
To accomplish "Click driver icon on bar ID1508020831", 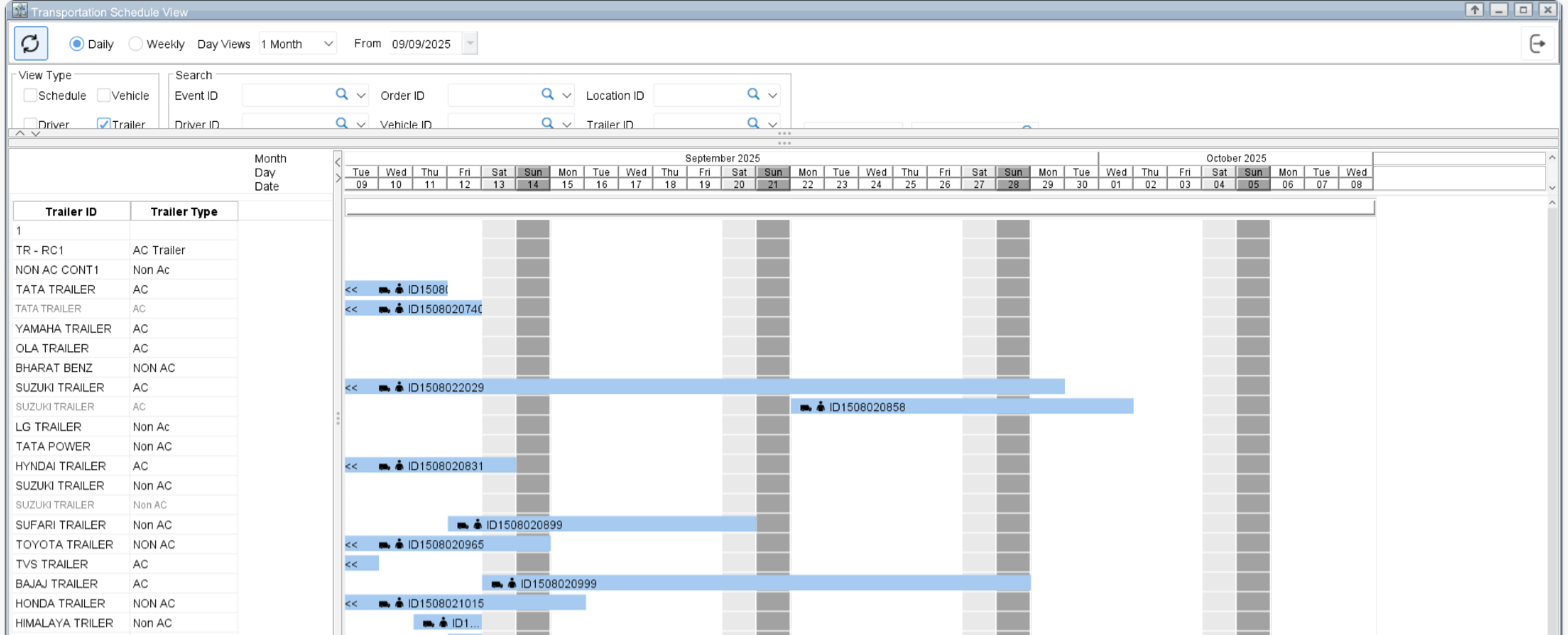I will [x=399, y=465].
